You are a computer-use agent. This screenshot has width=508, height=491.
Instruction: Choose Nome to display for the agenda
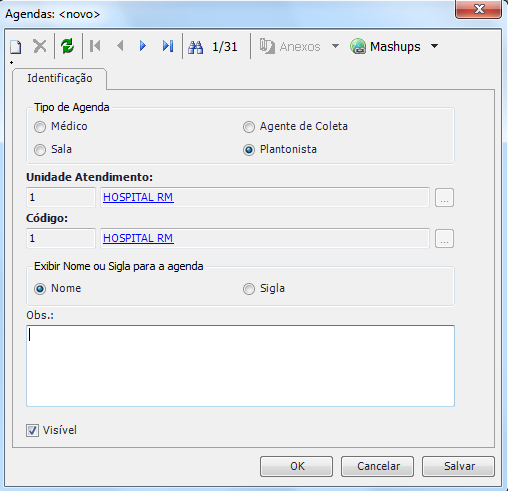tap(40, 289)
